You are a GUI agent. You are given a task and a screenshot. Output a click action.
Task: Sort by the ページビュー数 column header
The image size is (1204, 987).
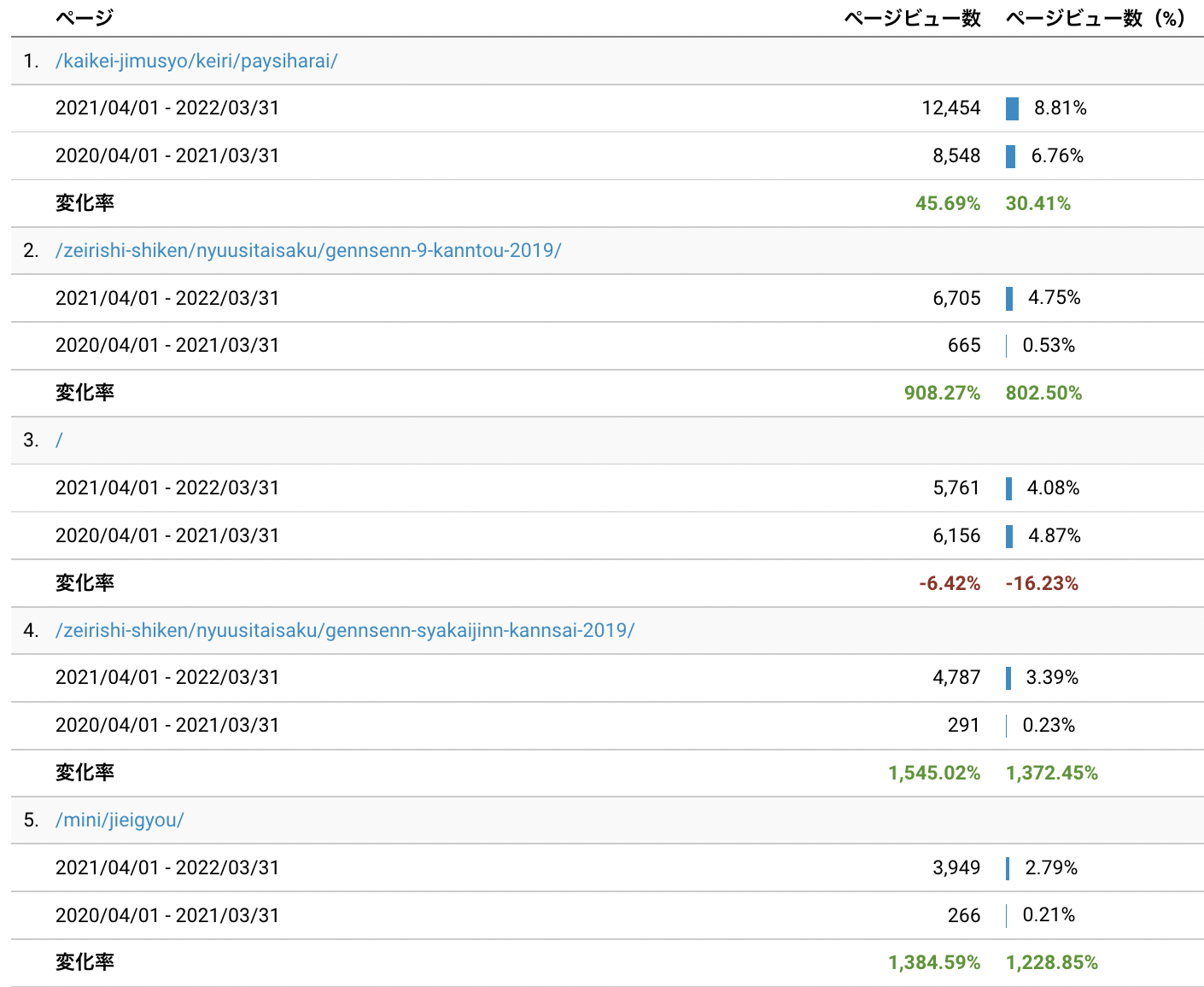tap(912, 18)
